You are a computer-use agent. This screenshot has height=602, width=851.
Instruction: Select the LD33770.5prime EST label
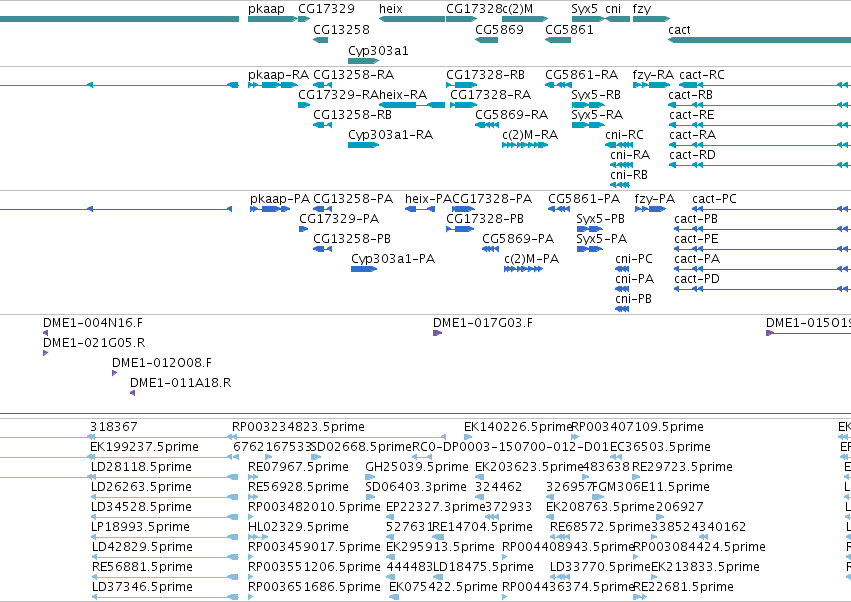pyautogui.click(x=599, y=567)
